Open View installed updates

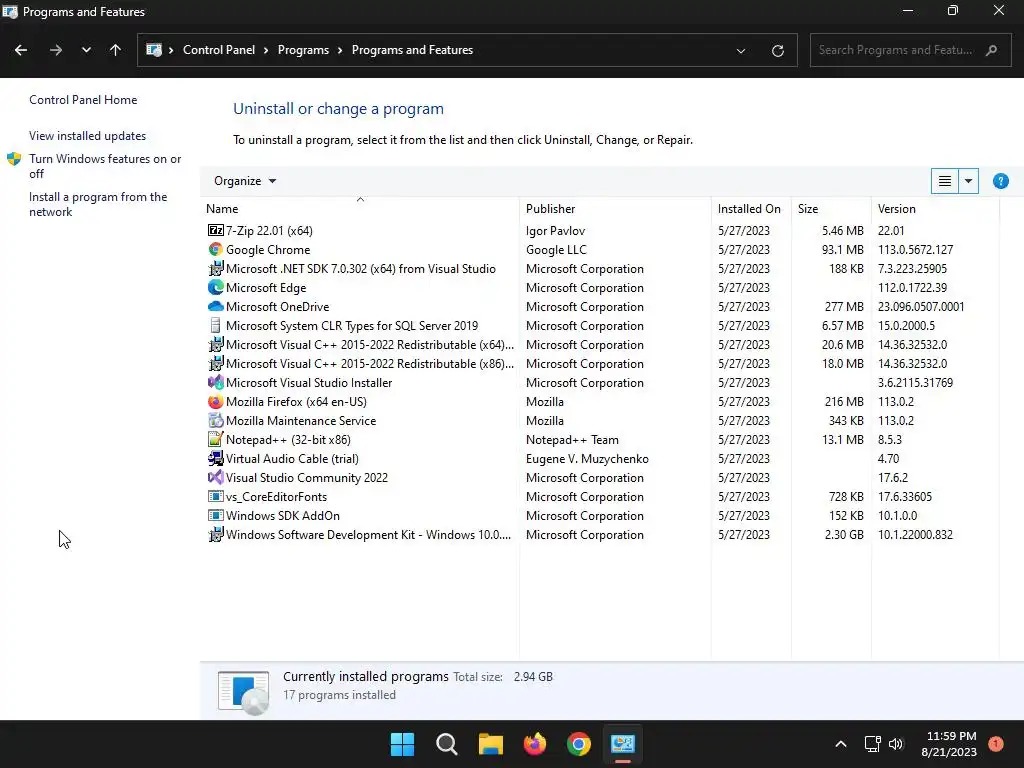click(x=88, y=136)
